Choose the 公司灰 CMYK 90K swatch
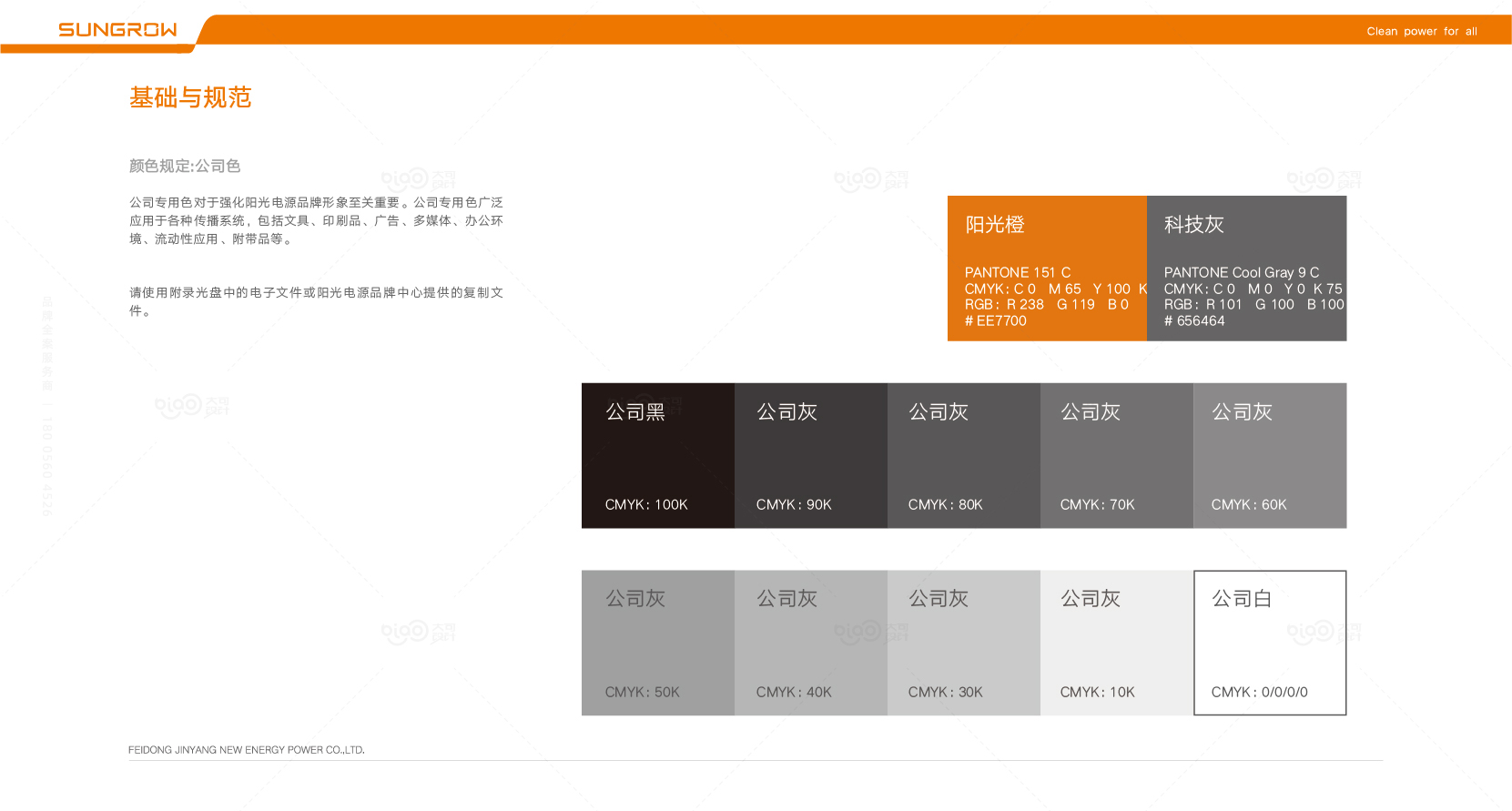1512x811 pixels. pyautogui.click(x=810, y=455)
